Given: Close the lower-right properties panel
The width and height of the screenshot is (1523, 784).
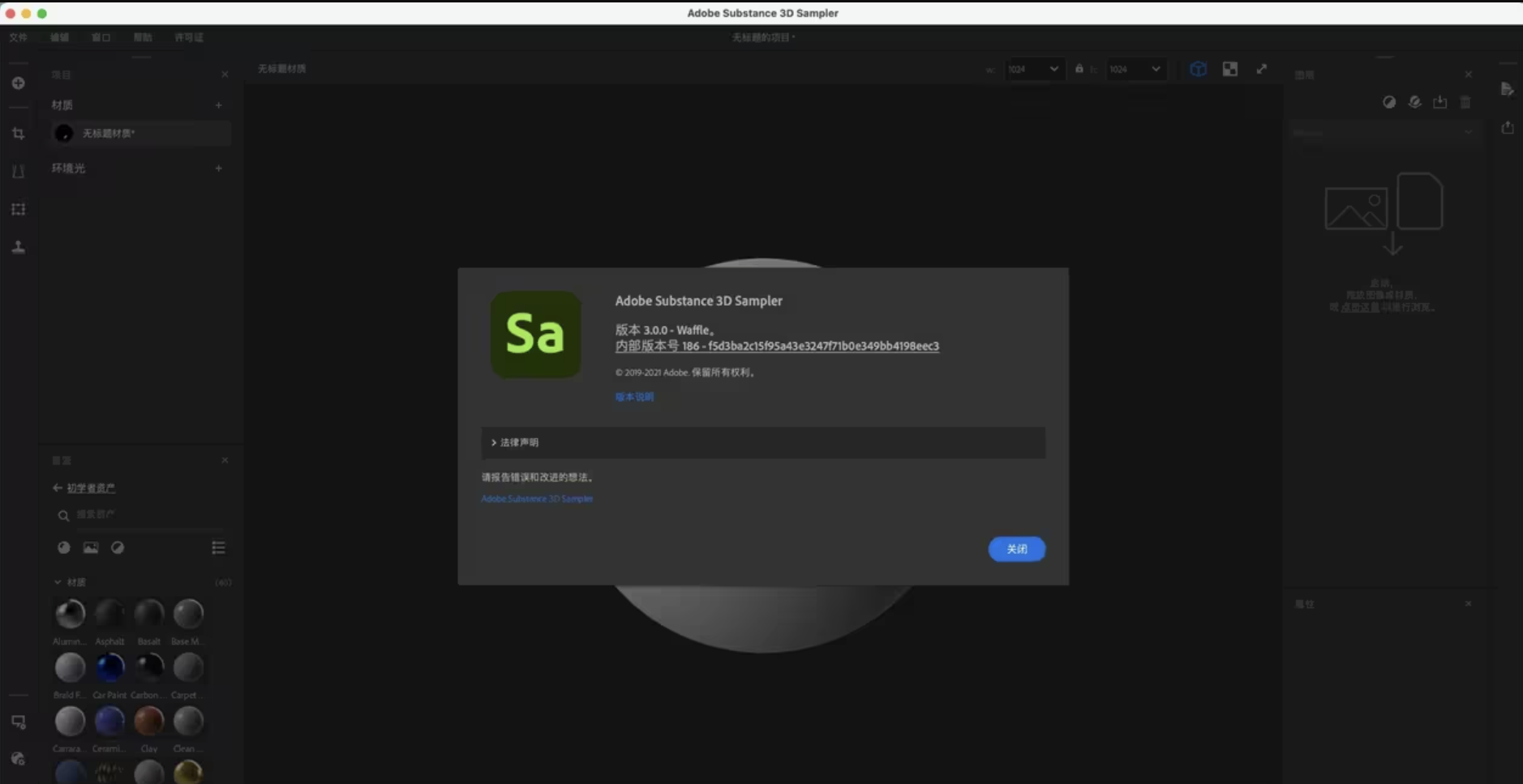Looking at the screenshot, I should coord(1468,604).
